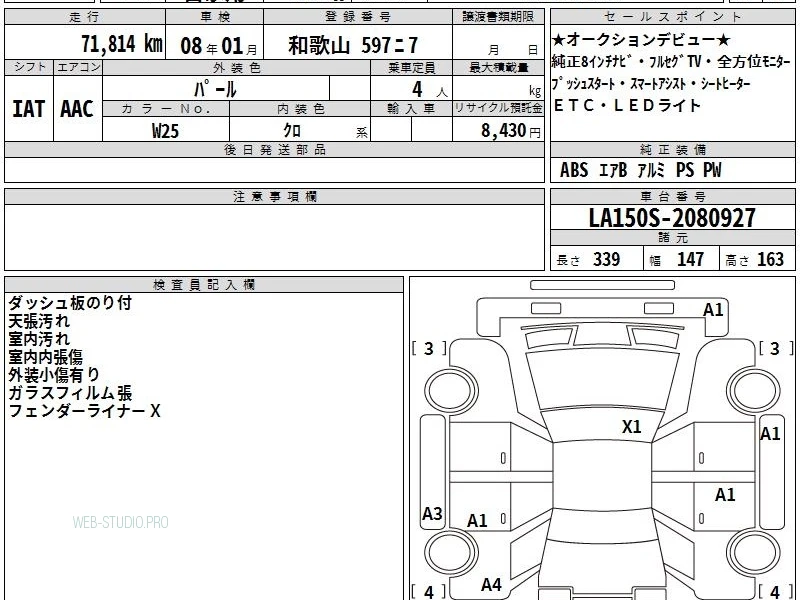
Task: Select the mileage value 71,814 km
Action: (x=122, y=44)
